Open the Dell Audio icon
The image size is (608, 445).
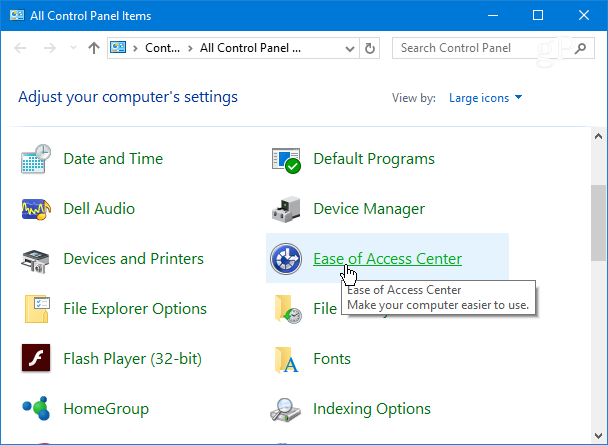(x=36, y=209)
